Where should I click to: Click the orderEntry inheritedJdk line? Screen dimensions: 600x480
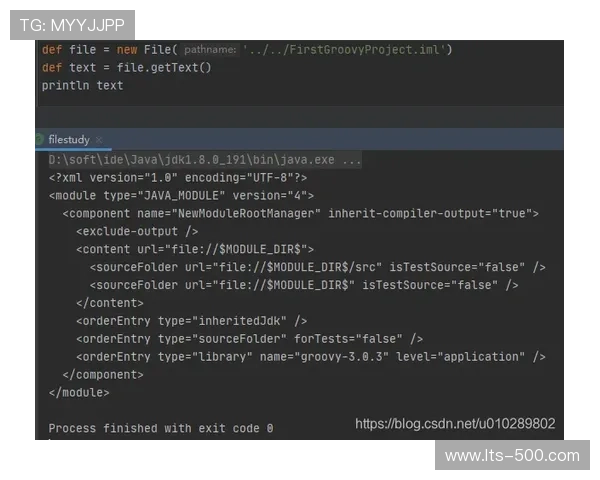tap(191, 321)
